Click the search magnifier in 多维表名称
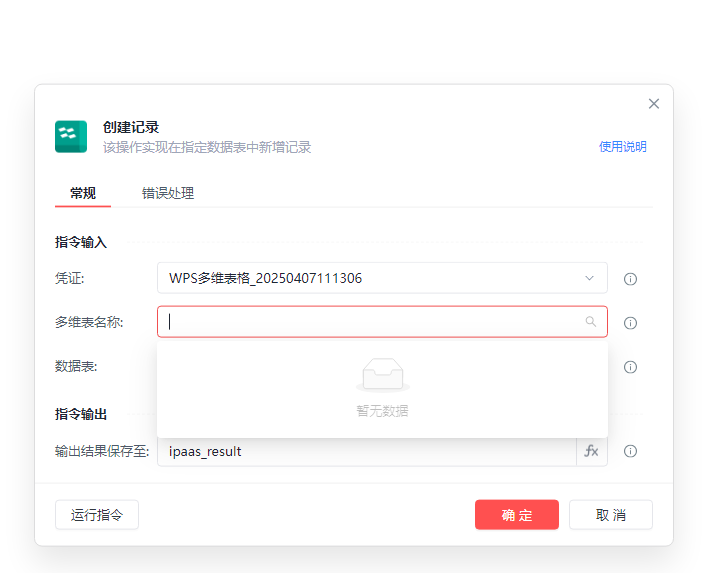This screenshot has width=706, height=573. coord(591,322)
